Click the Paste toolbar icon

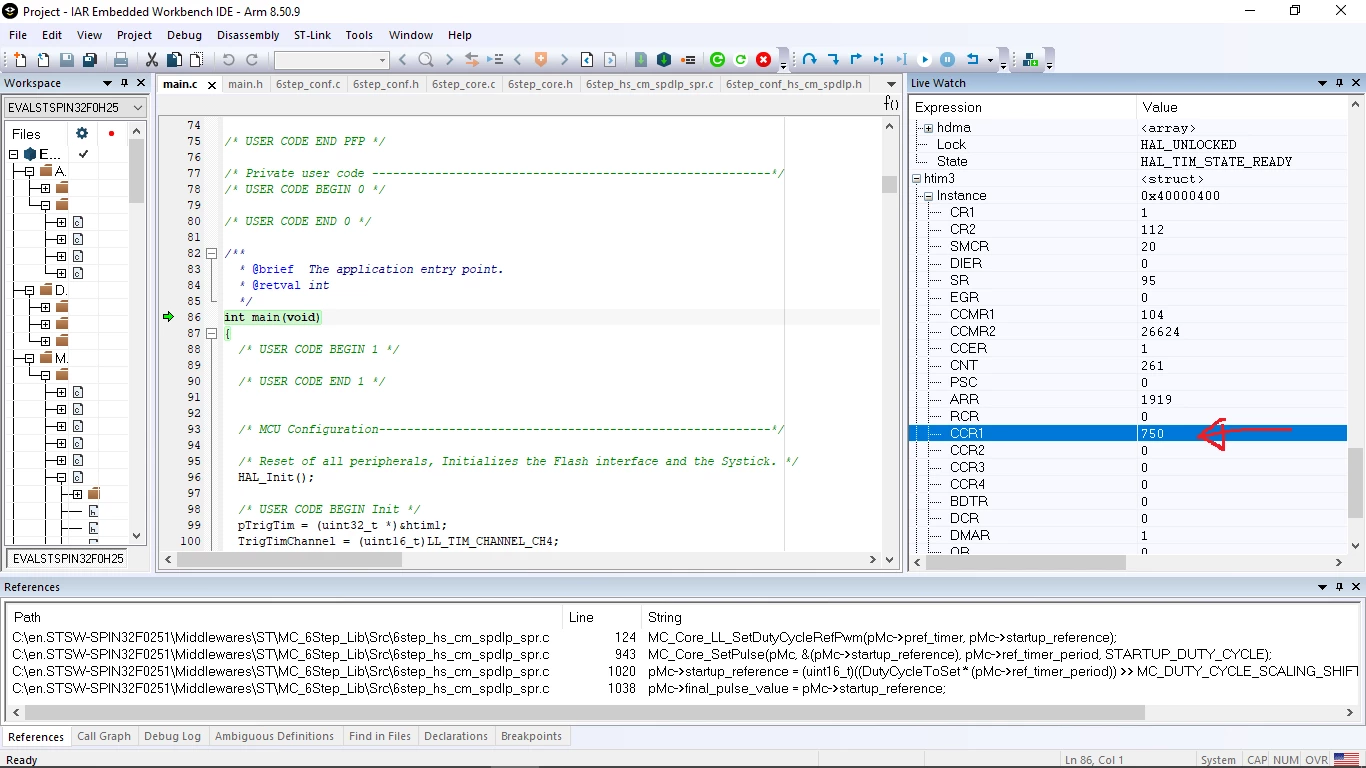(x=196, y=60)
